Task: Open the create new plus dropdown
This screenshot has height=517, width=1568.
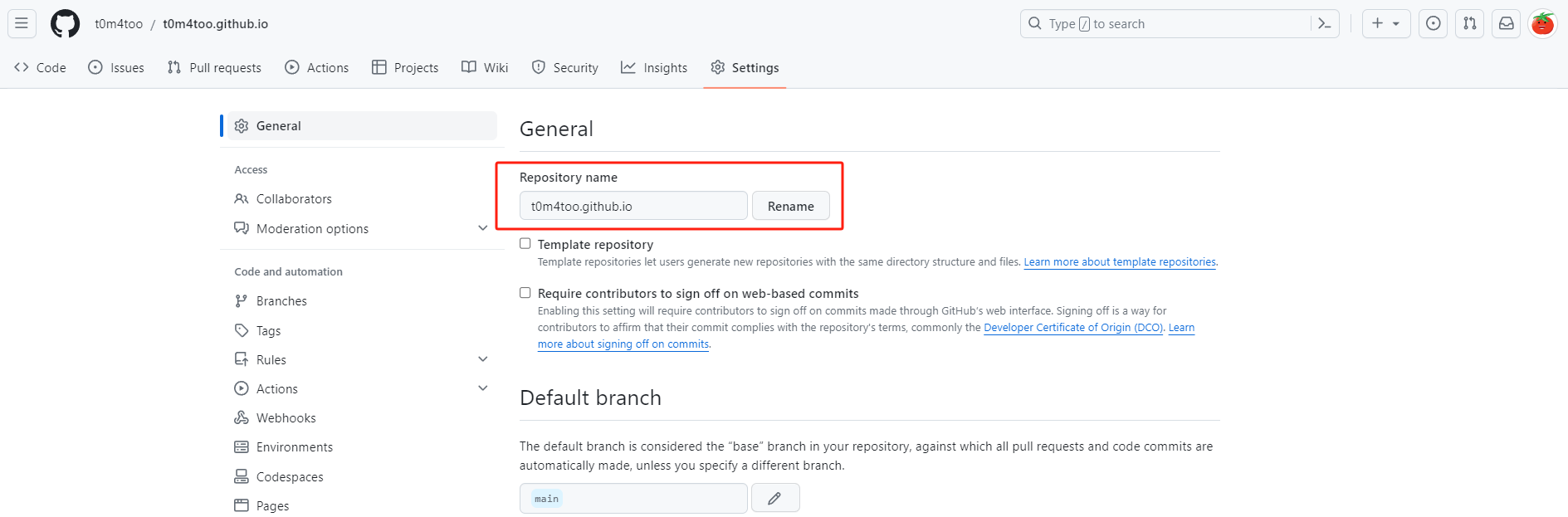Action: tap(1385, 24)
